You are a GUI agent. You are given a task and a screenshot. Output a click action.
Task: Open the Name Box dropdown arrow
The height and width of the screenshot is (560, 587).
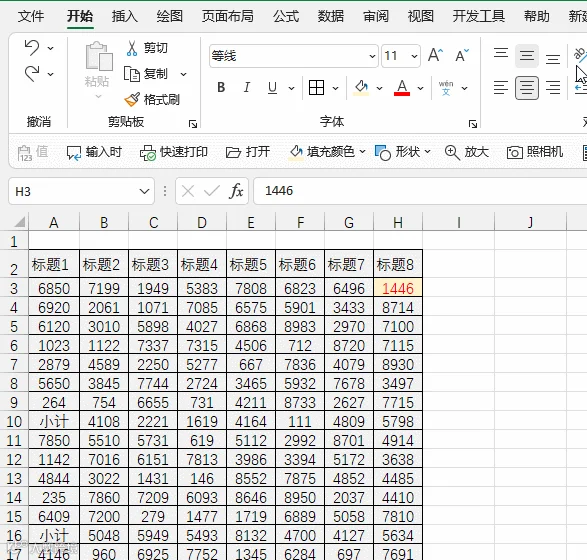coord(144,191)
